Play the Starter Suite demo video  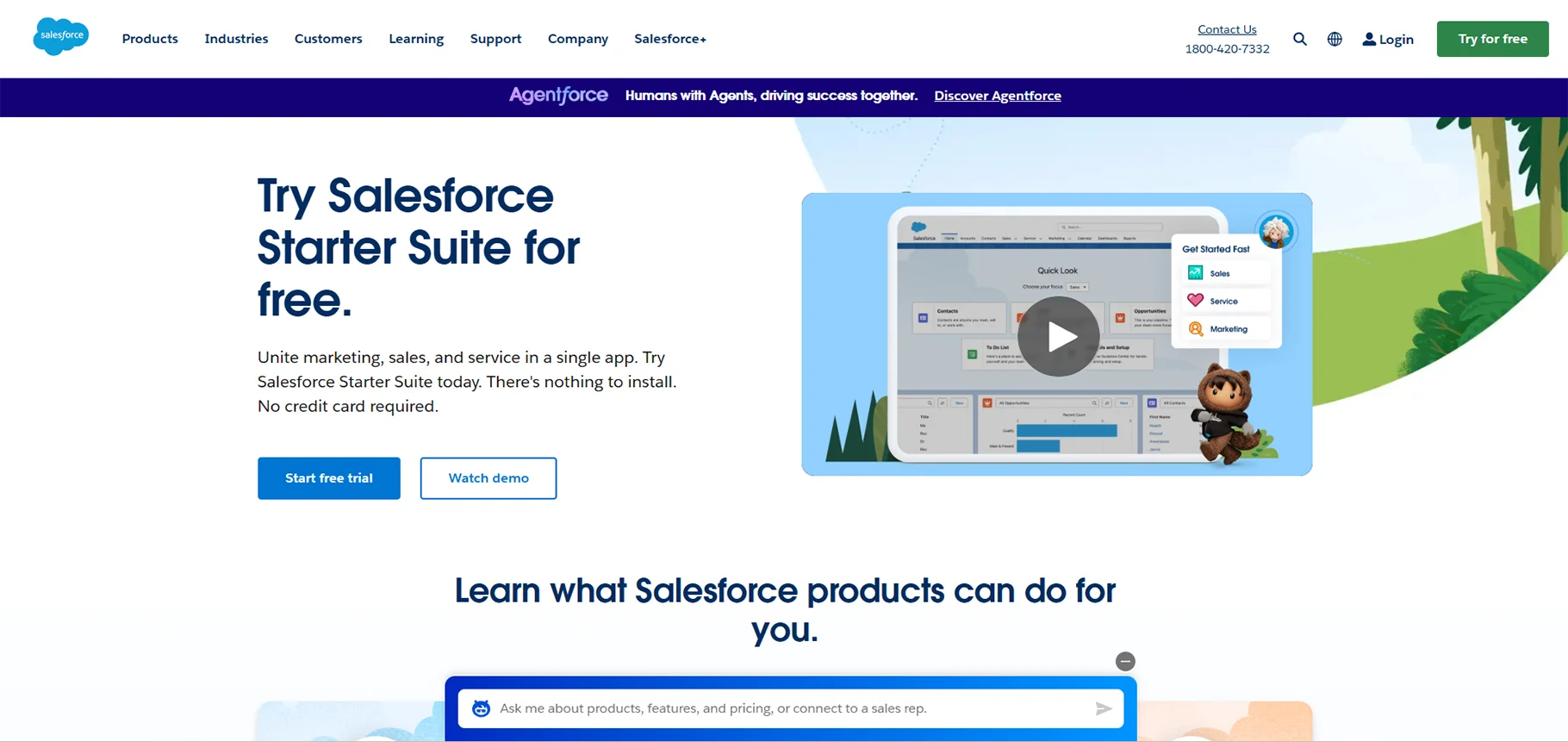[x=1058, y=336]
